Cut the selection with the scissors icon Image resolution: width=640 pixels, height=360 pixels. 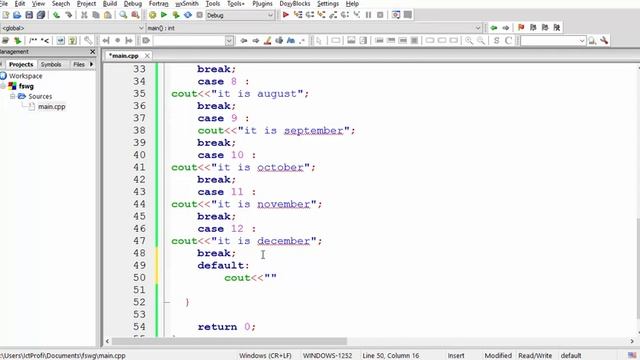coord(84,15)
